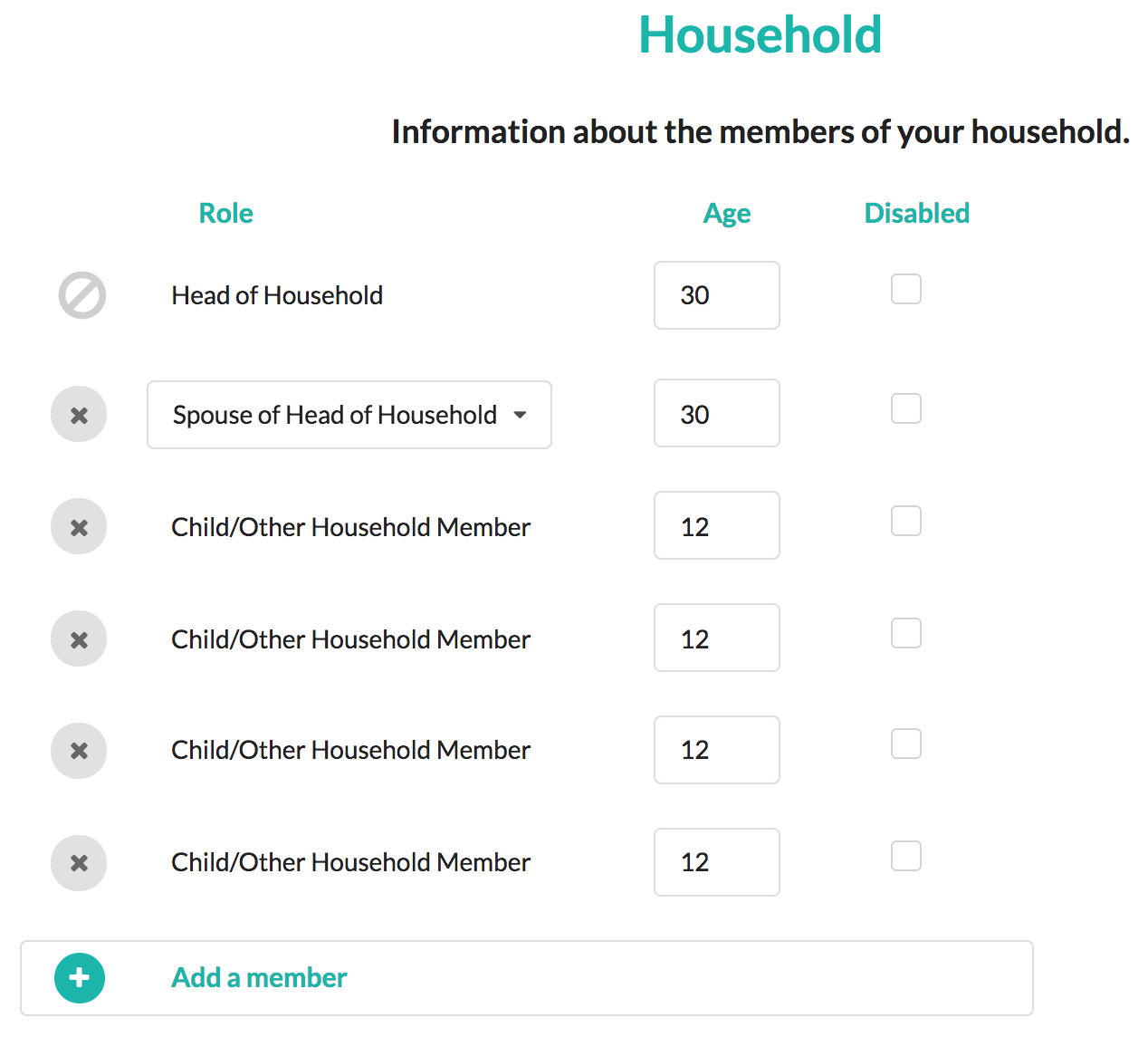The height and width of the screenshot is (1056, 1148).
Task: Remove the fourth Child/Other Household Member
Action: [x=79, y=862]
